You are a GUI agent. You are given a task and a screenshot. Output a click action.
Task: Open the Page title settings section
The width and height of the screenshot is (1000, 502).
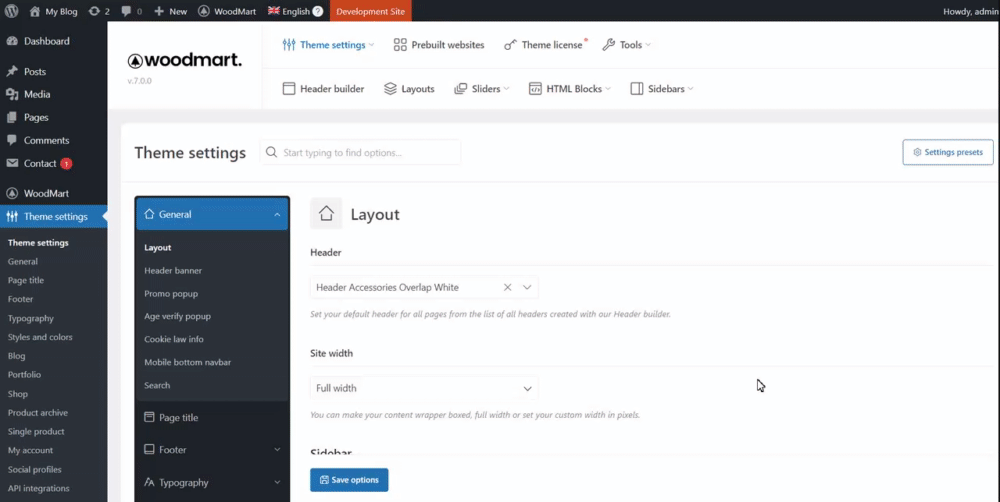(x=212, y=417)
